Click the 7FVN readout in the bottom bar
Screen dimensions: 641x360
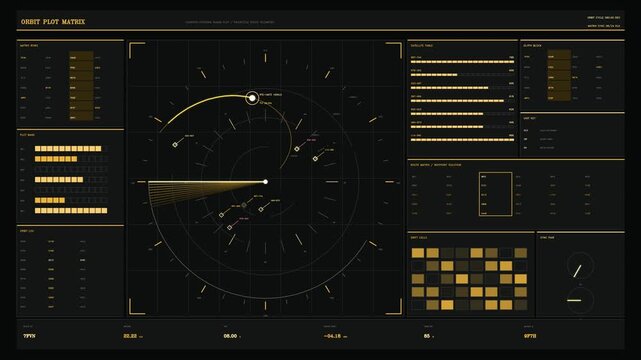(29, 336)
